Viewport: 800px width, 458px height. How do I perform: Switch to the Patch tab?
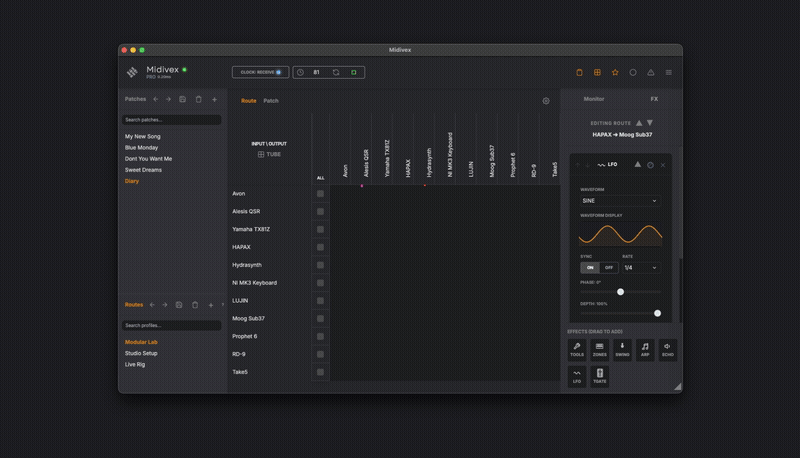[271, 101]
